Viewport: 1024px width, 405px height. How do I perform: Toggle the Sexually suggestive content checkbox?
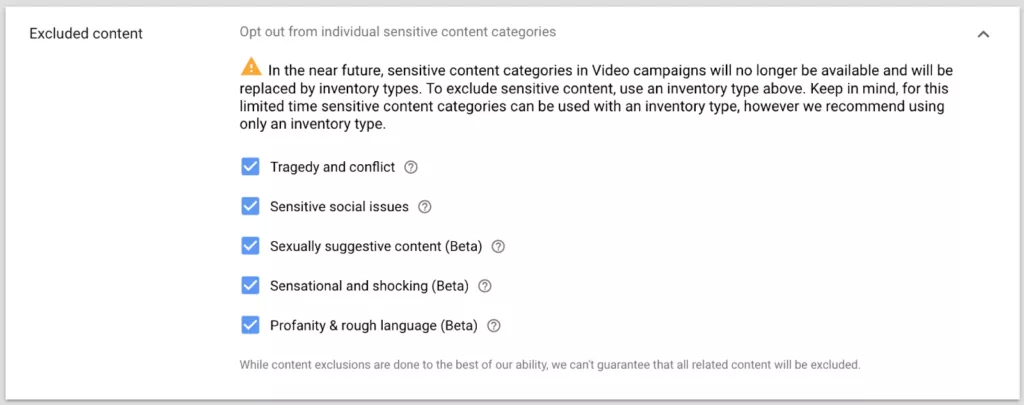pos(250,246)
